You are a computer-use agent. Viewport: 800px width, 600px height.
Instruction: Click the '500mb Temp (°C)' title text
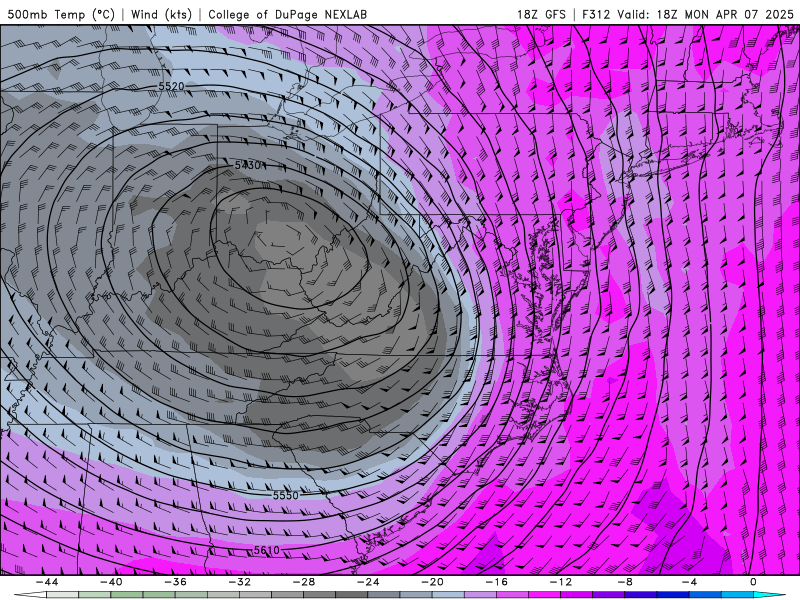pos(61,14)
